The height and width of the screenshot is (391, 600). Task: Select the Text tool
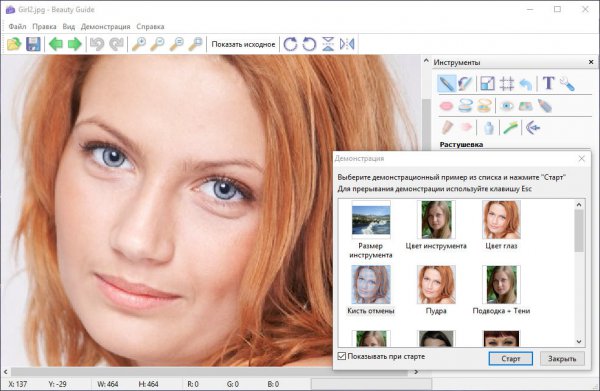[548, 83]
